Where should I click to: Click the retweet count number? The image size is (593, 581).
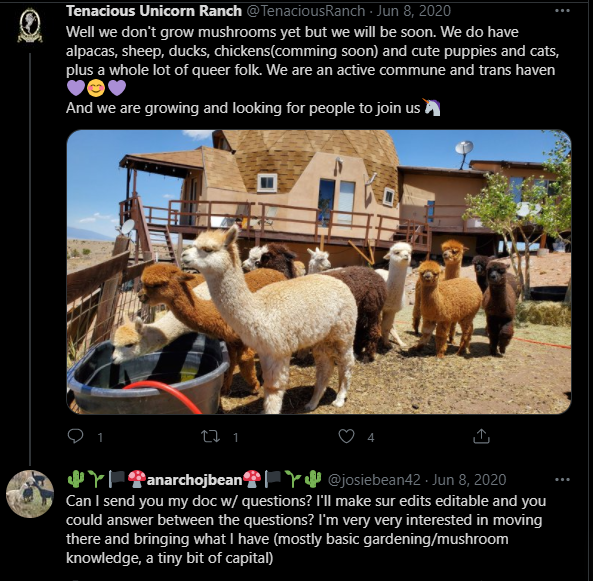[x=236, y=438]
